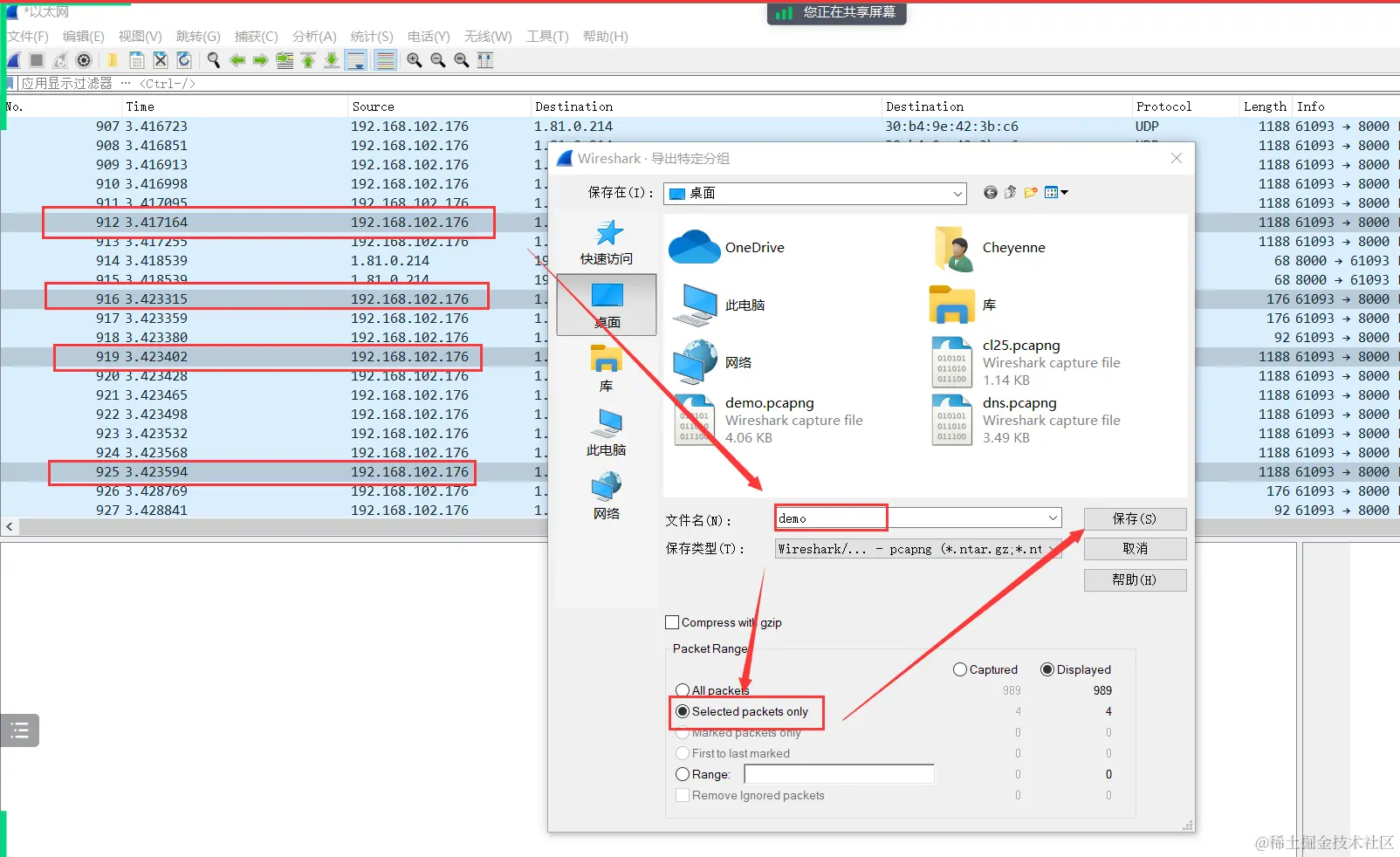Click the 帮助(H) help button
Viewport: 1400px width, 857px height.
1135,580
